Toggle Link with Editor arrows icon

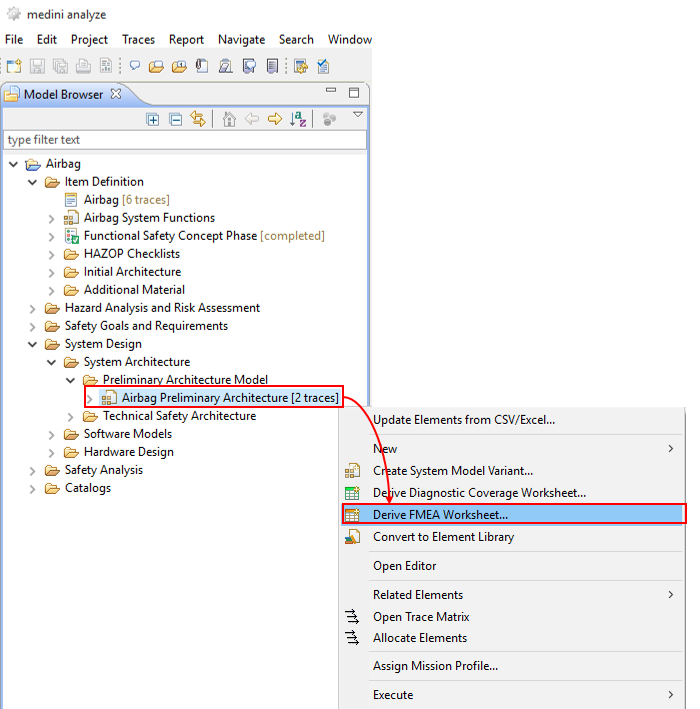[198, 119]
